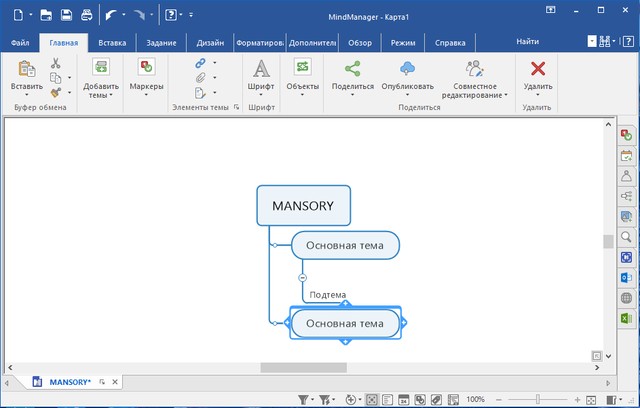This screenshot has width=640, height=408.
Task: Click the red Удалить X icon
Action: tap(537, 67)
